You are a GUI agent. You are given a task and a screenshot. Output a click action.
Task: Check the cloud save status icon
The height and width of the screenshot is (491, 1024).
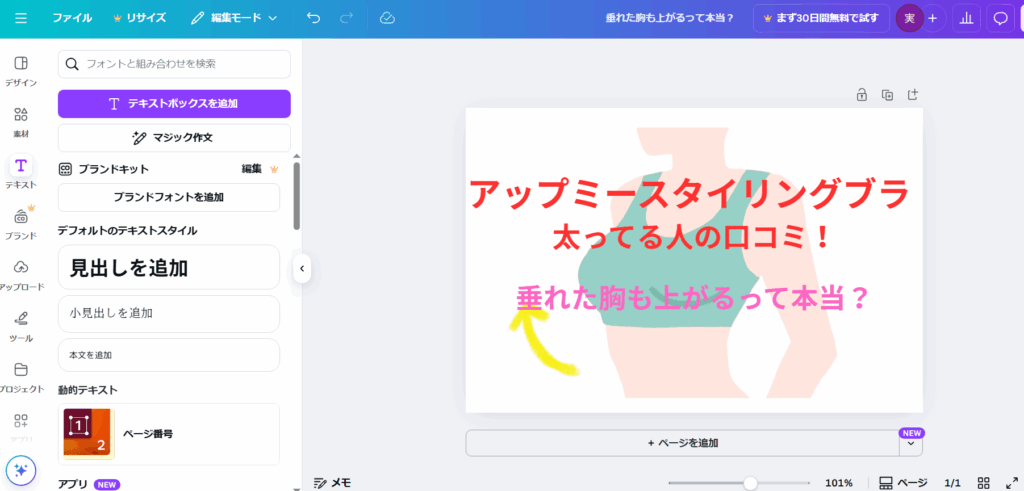[x=387, y=18]
